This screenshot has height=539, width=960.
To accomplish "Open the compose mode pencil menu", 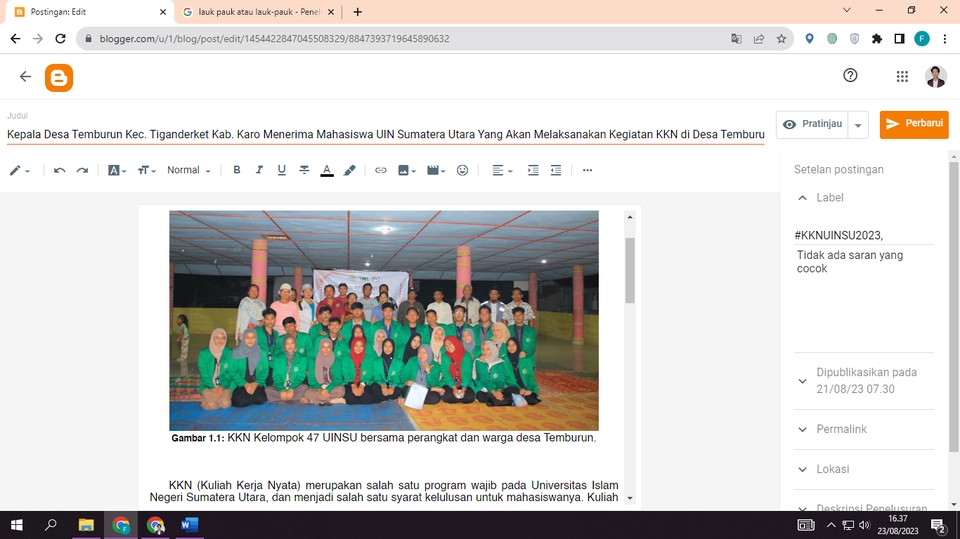I will point(19,170).
